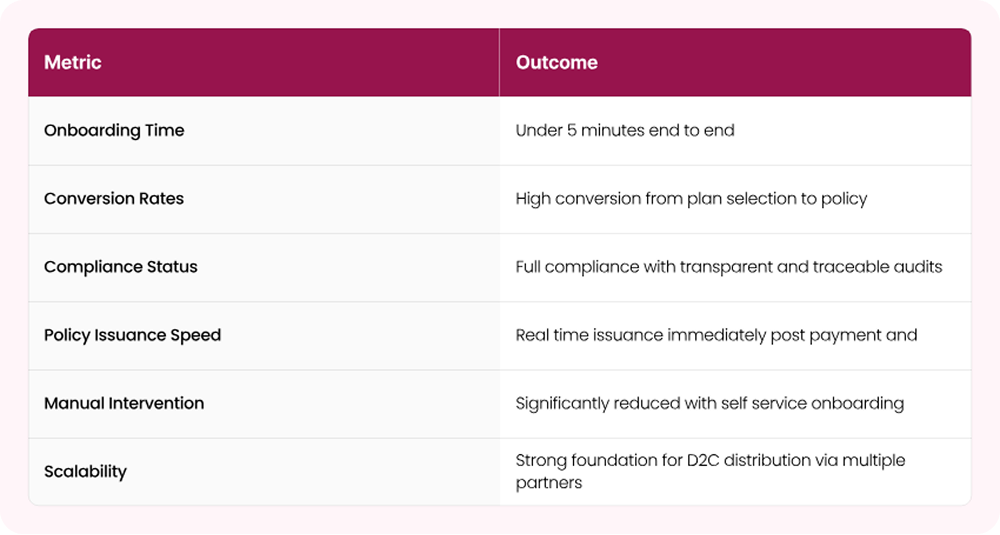Image resolution: width=1000 pixels, height=535 pixels.
Task: Click the Outcome column header
Action: point(556,62)
